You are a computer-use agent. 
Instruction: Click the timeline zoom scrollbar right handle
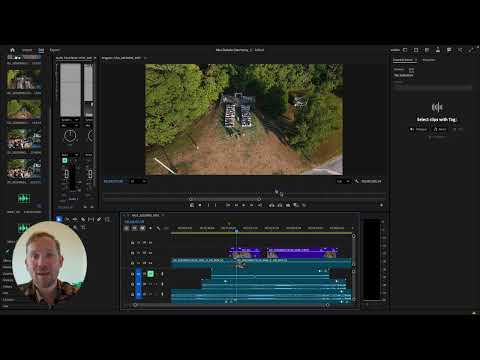point(327,305)
